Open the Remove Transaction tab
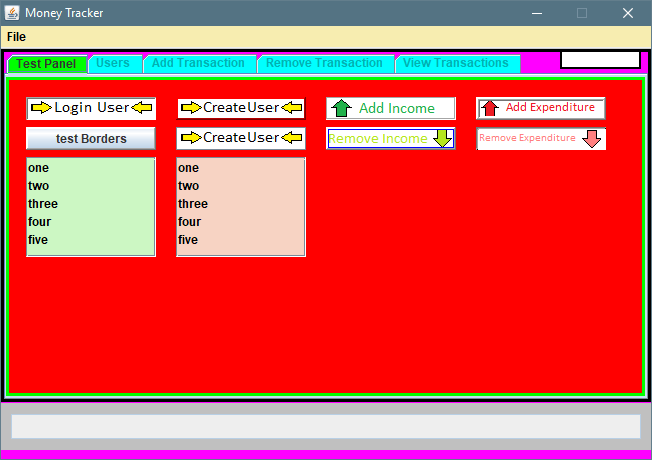The height and width of the screenshot is (460, 652). pos(324,63)
